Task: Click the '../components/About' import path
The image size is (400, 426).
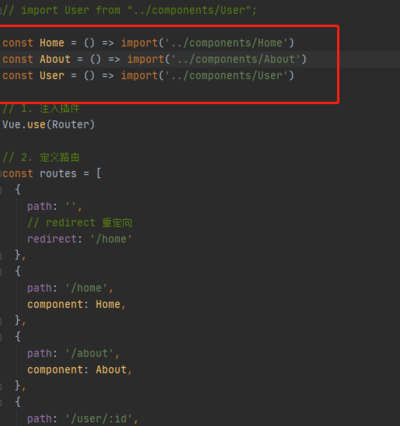Action: pyautogui.click(x=235, y=59)
